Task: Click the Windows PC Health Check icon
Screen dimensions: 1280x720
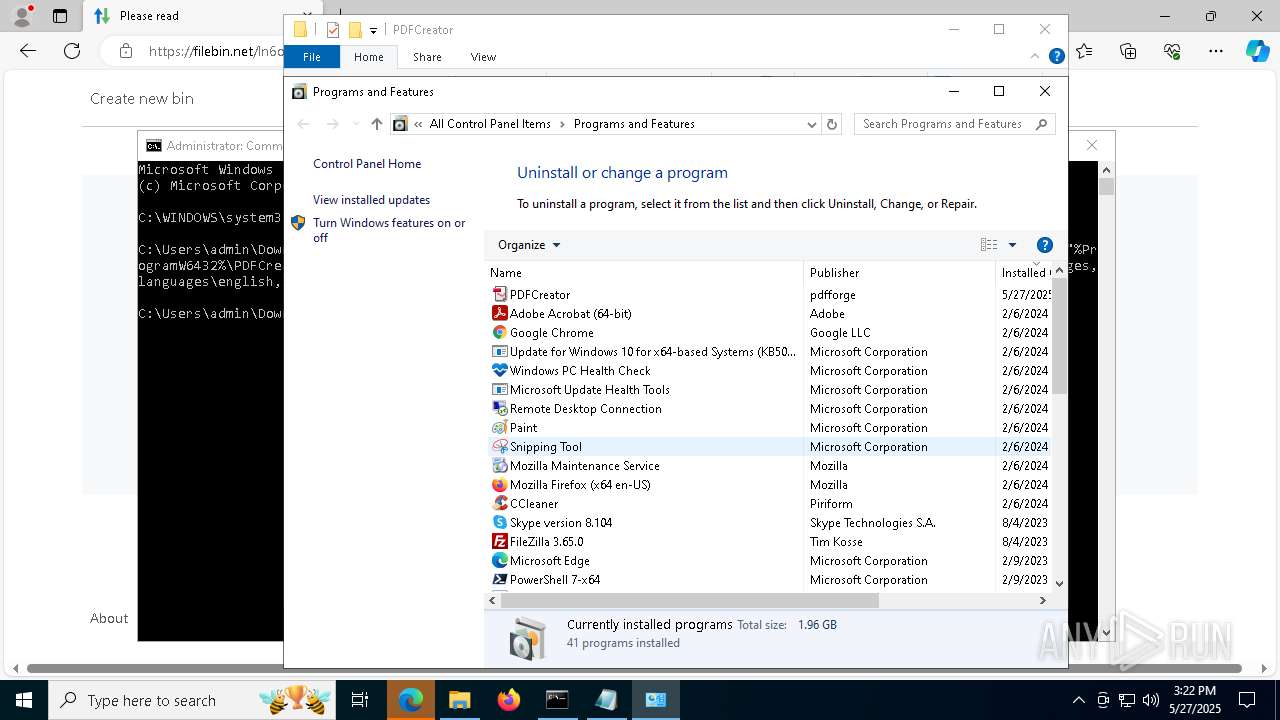Action: coord(500,370)
